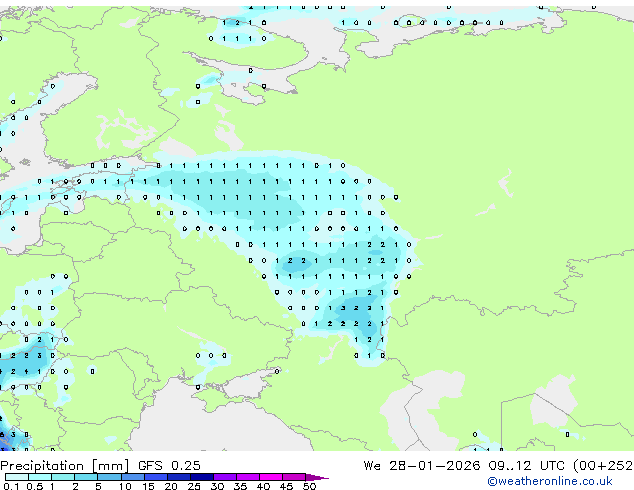Pick legend swatch between 5 and 10
634x490 pixels.
(x=109, y=477)
